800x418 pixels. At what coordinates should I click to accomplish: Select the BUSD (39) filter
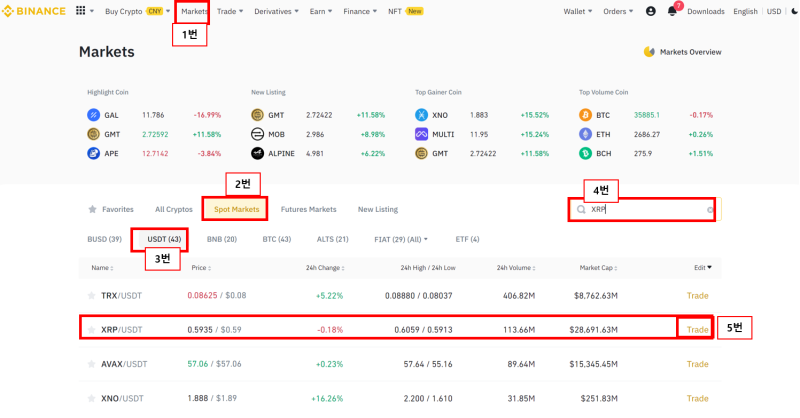pos(105,239)
